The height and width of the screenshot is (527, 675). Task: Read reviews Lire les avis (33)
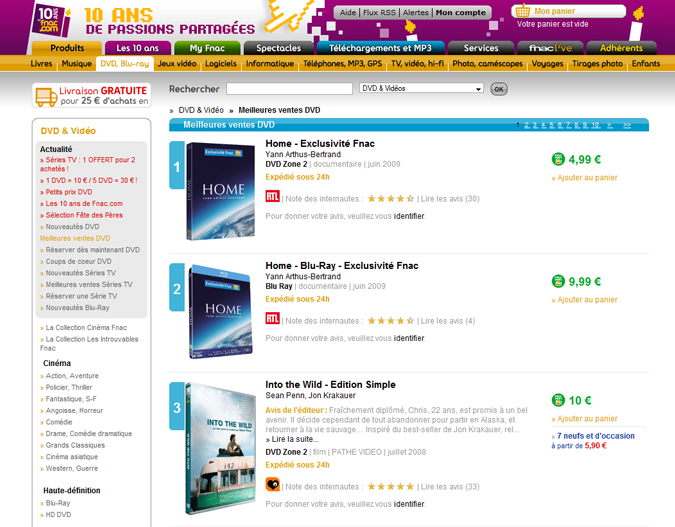(x=450, y=487)
